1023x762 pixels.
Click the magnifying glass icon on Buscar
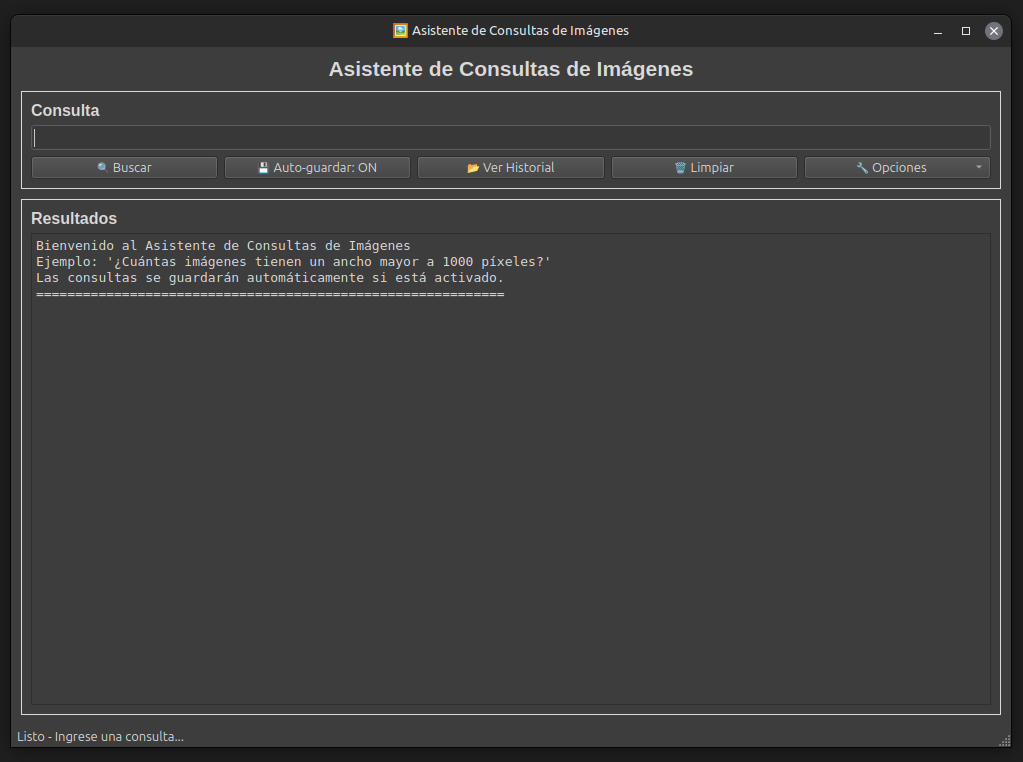point(102,168)
